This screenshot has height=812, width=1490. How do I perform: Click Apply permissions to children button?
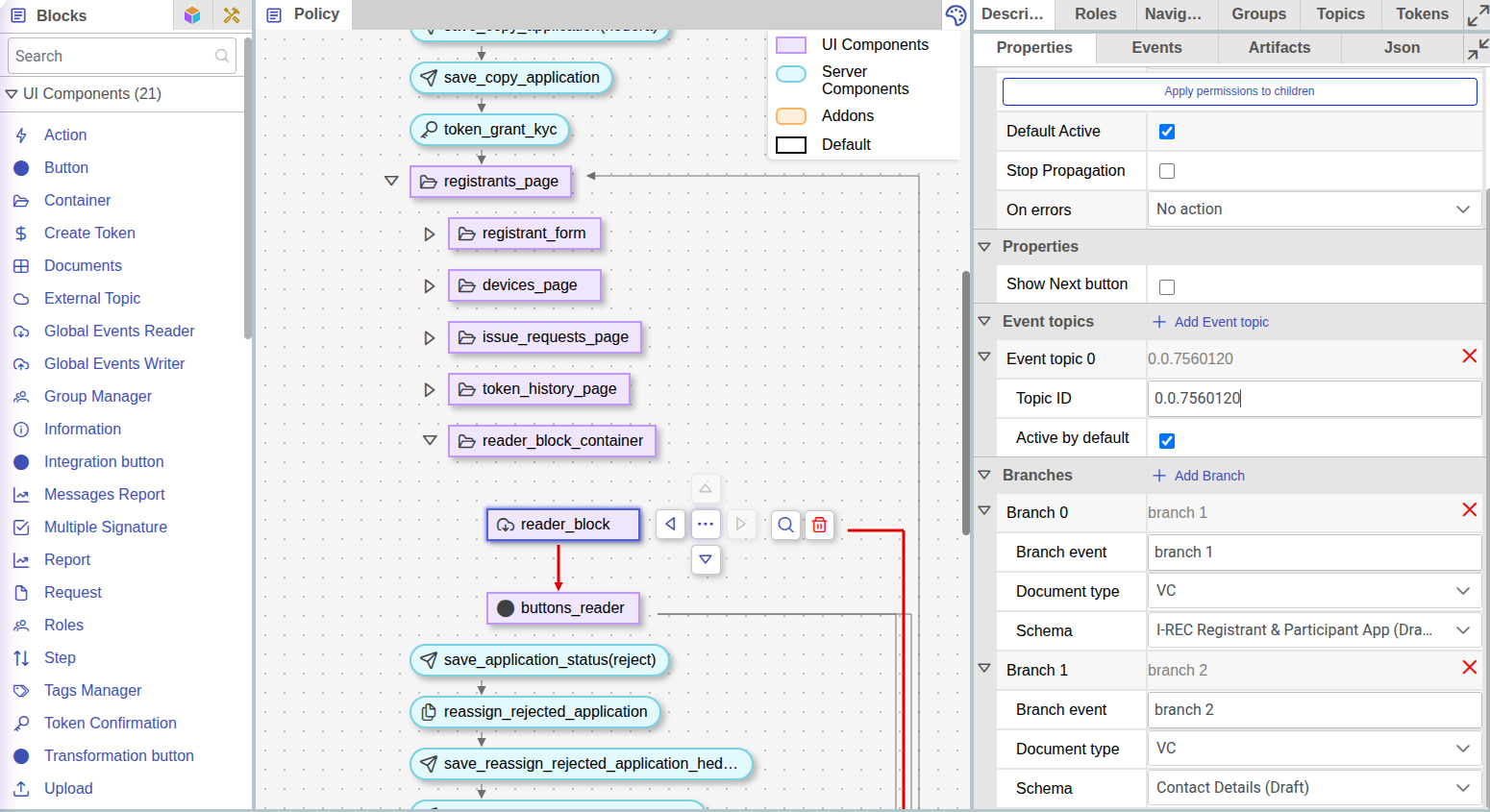(x=1239, y=91)
